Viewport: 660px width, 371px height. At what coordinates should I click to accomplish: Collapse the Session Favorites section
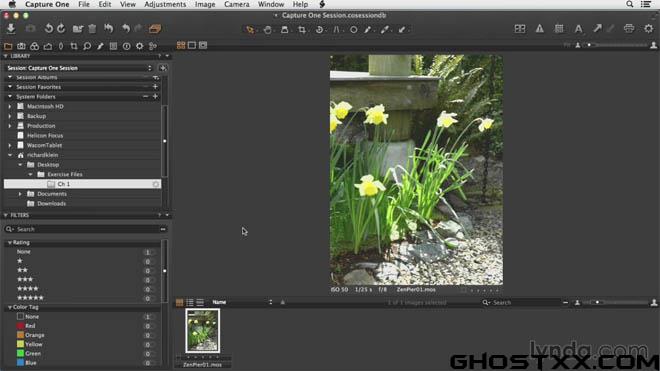(10, 87)
